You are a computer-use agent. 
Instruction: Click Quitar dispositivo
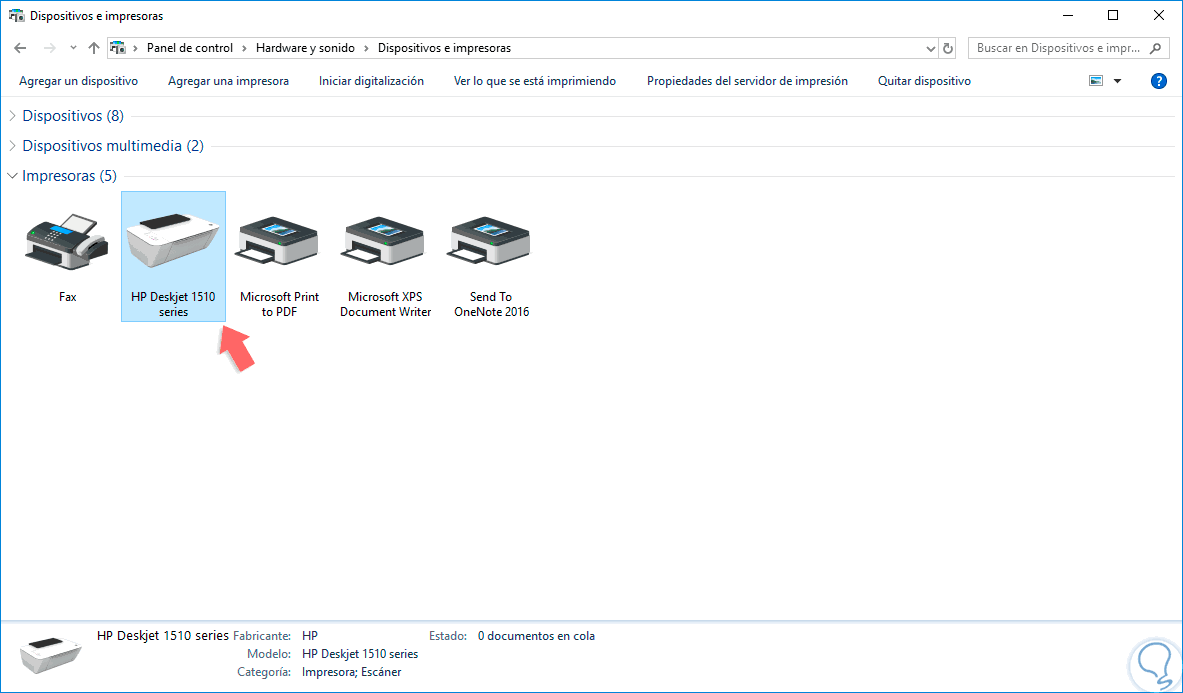tap(924, 81)
